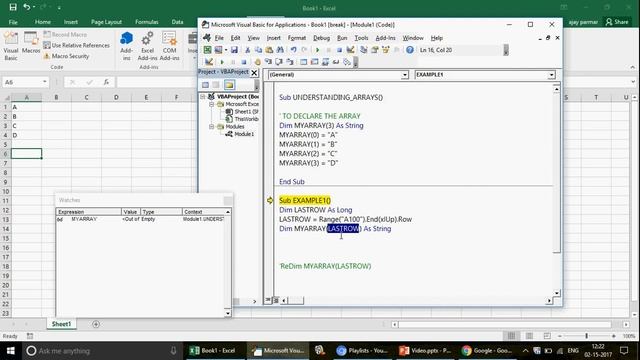This screenshot has width=640, height=360.
Task: Open Insert UserForm dropdown arrow
Action: click(x=226, y=50)
